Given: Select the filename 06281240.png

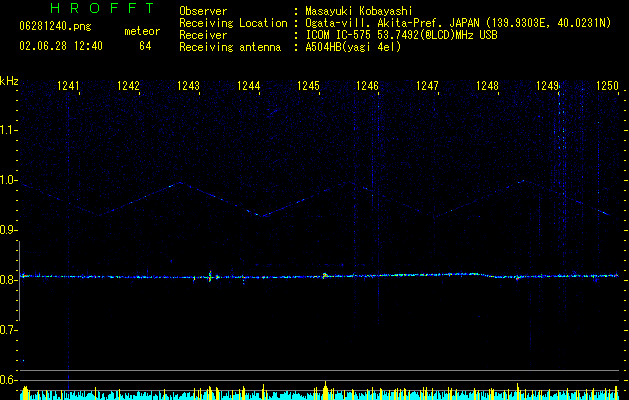Looking at the screenshot, I should 55,27.
